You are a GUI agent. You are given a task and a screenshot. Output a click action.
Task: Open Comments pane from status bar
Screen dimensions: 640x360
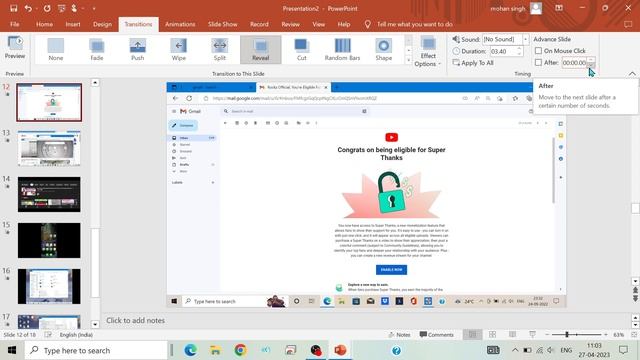pos(436,335)
